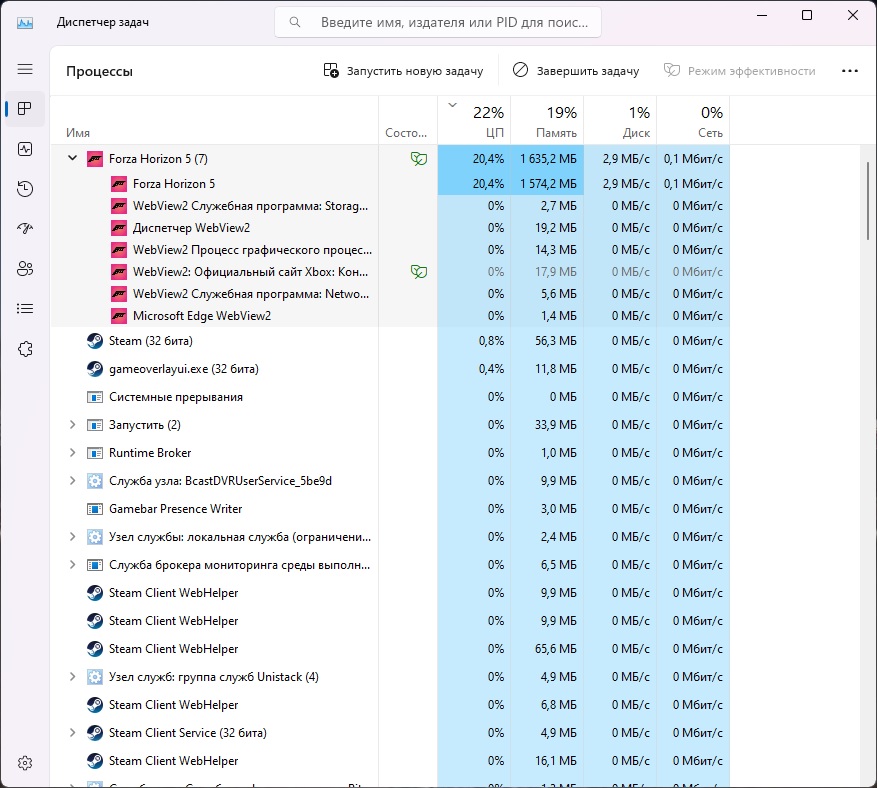The height and width of the screenshot is (788, 878).
Task: Collapse the Forza Horizon 5 process group
Action: coord(72,158)
